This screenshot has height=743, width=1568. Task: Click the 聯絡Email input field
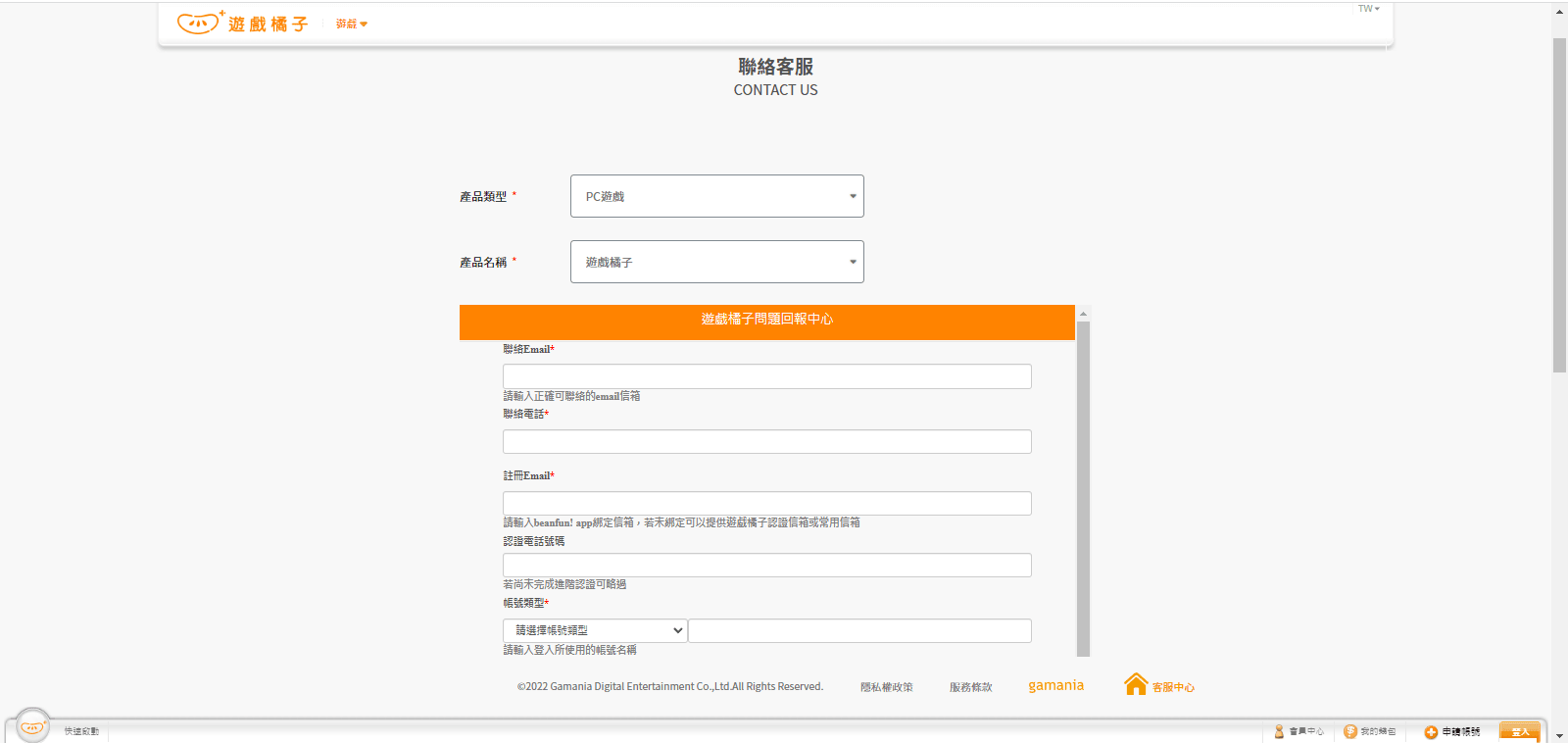pos(766,376)
